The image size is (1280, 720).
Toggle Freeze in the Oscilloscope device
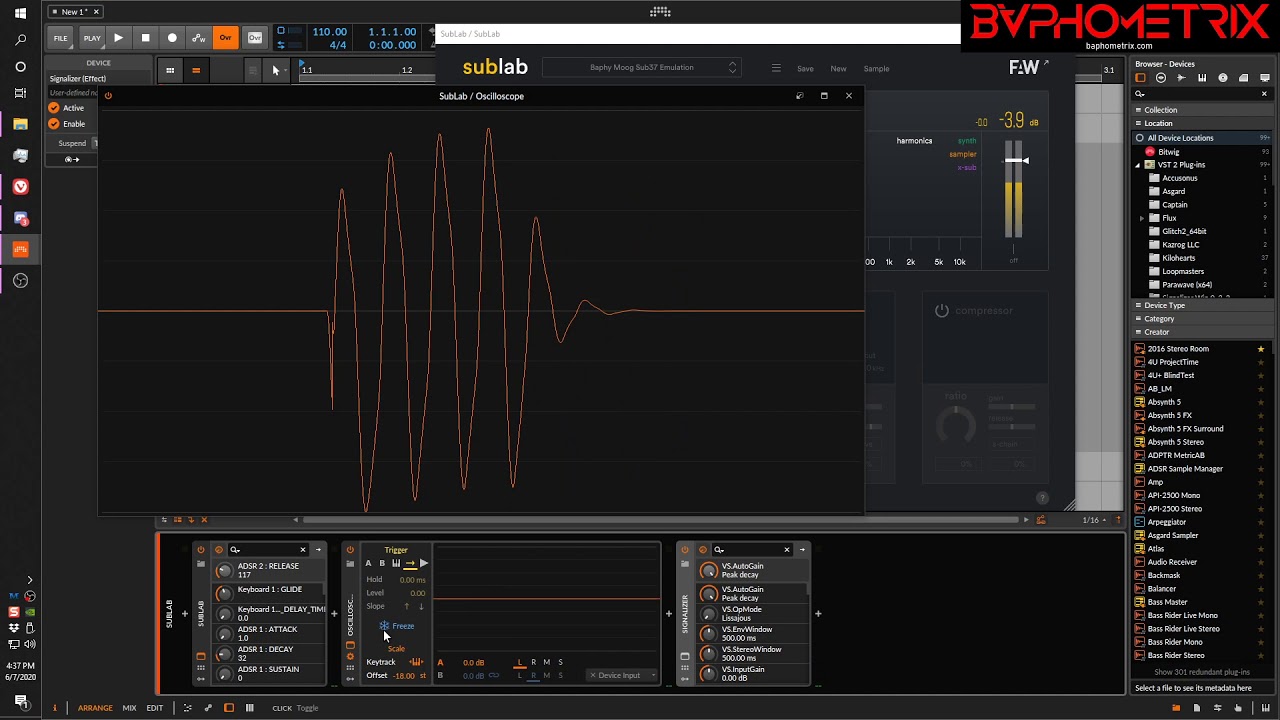pos(397,626)
